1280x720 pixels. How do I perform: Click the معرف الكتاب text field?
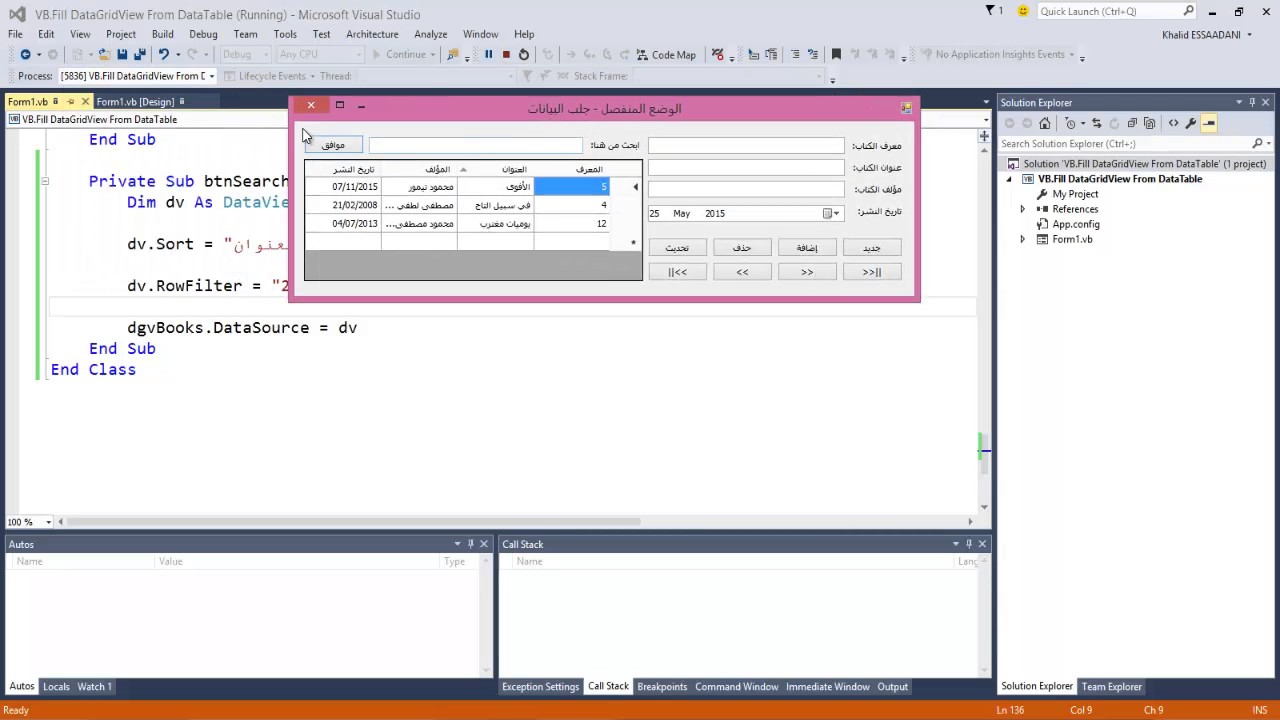pyautogui.click(x=746, y=145)
